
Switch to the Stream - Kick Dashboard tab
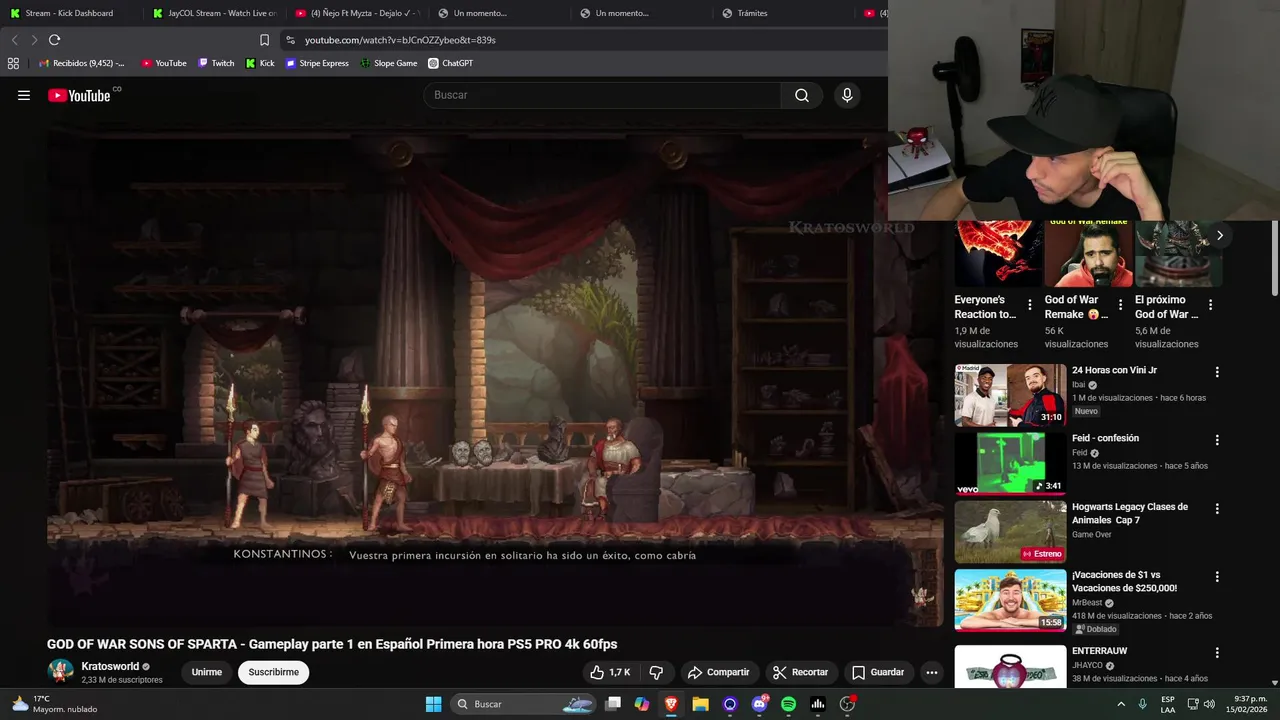69,13
